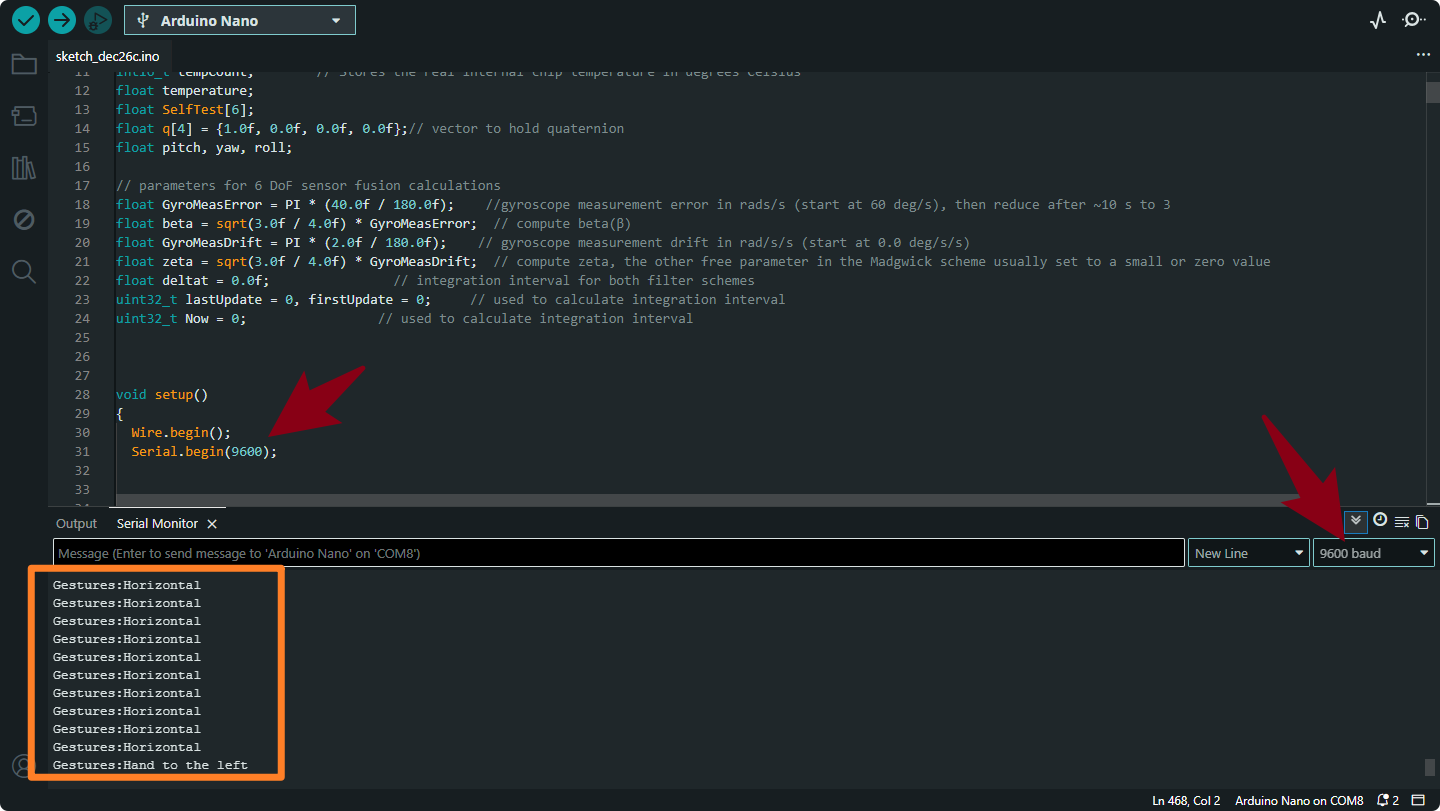Screen dimensions: 1440x811
Task: Click the float q[4] quaternion line
Action: 370,129
